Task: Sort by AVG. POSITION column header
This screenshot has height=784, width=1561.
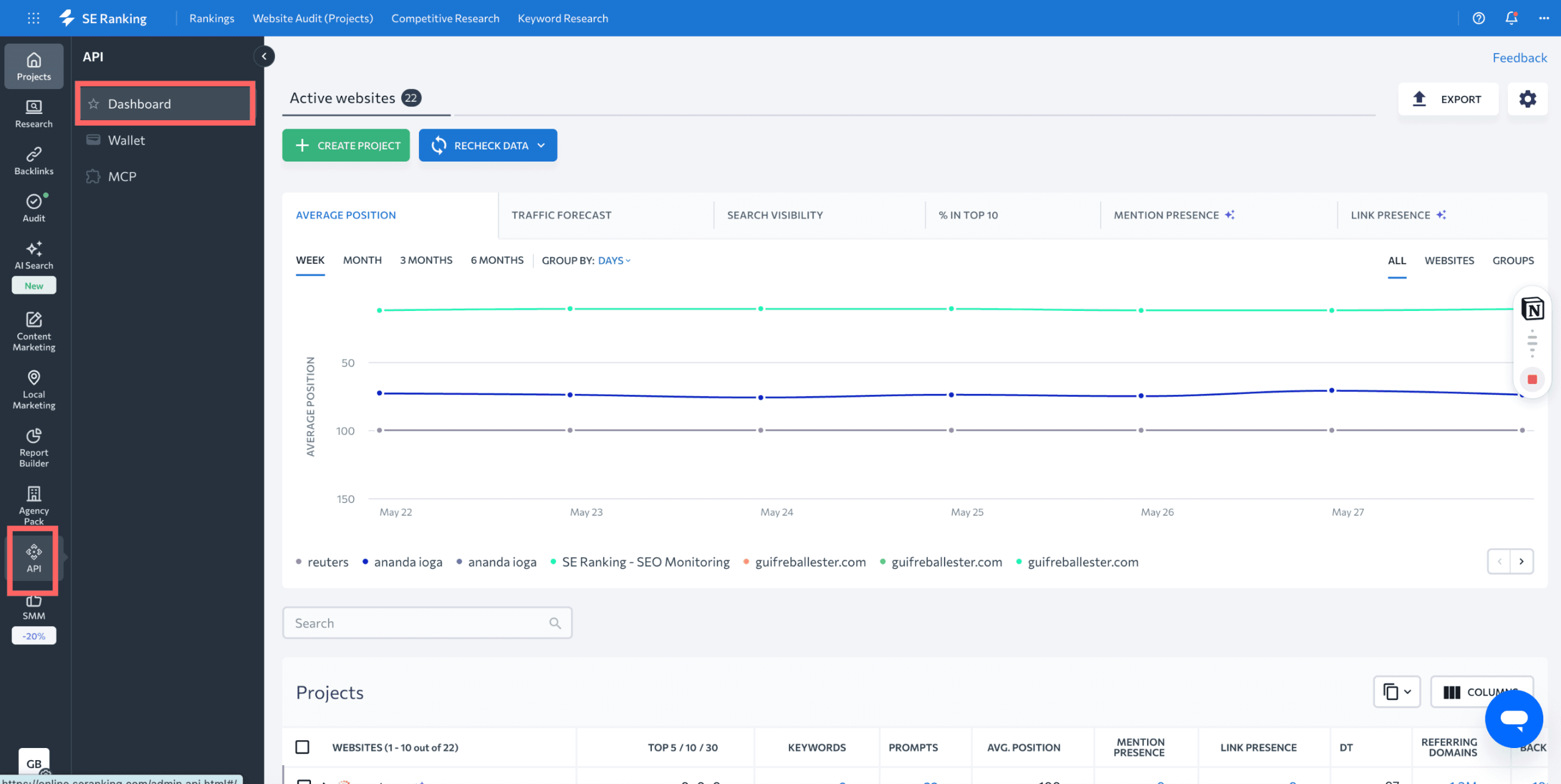Action: tap(1024, 747)
